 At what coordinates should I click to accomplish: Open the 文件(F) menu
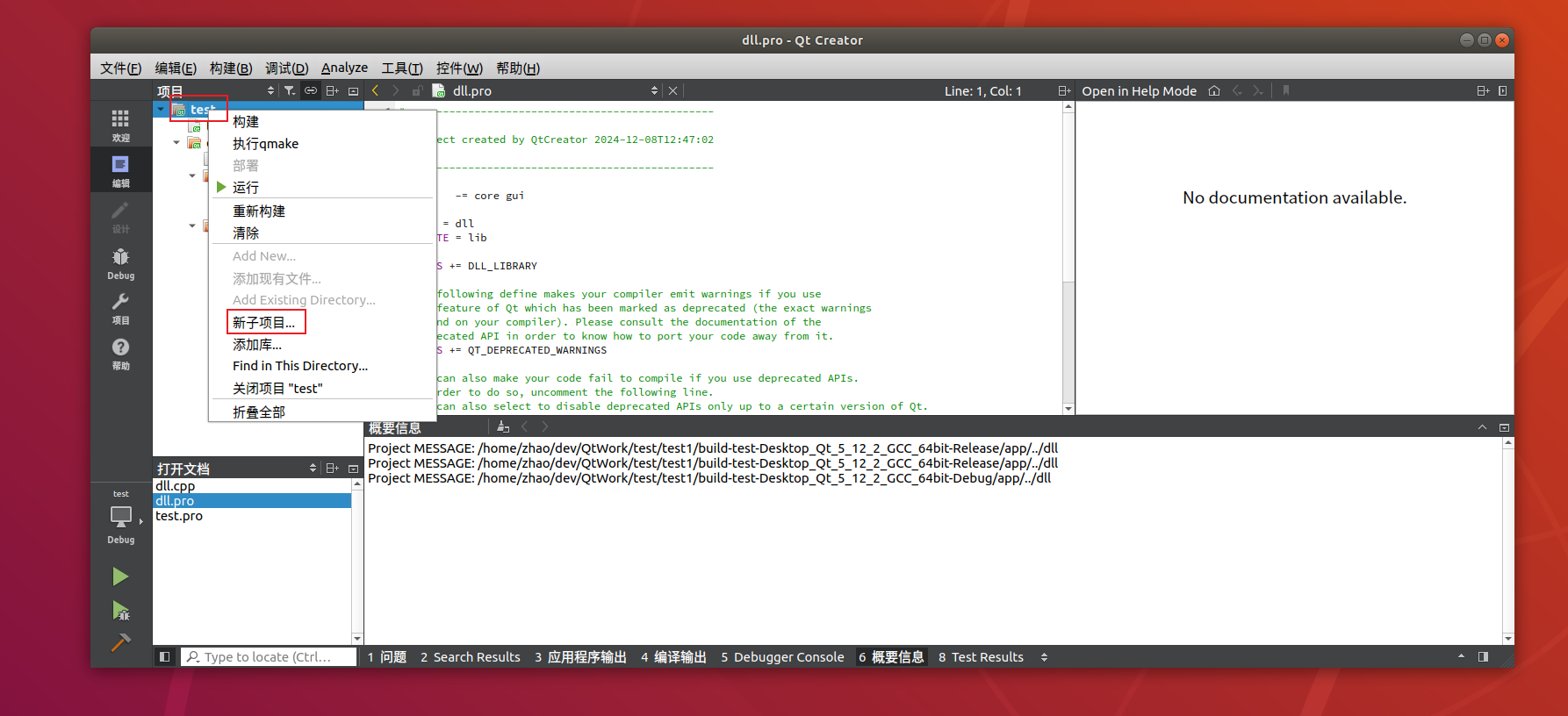pos(120,68)
